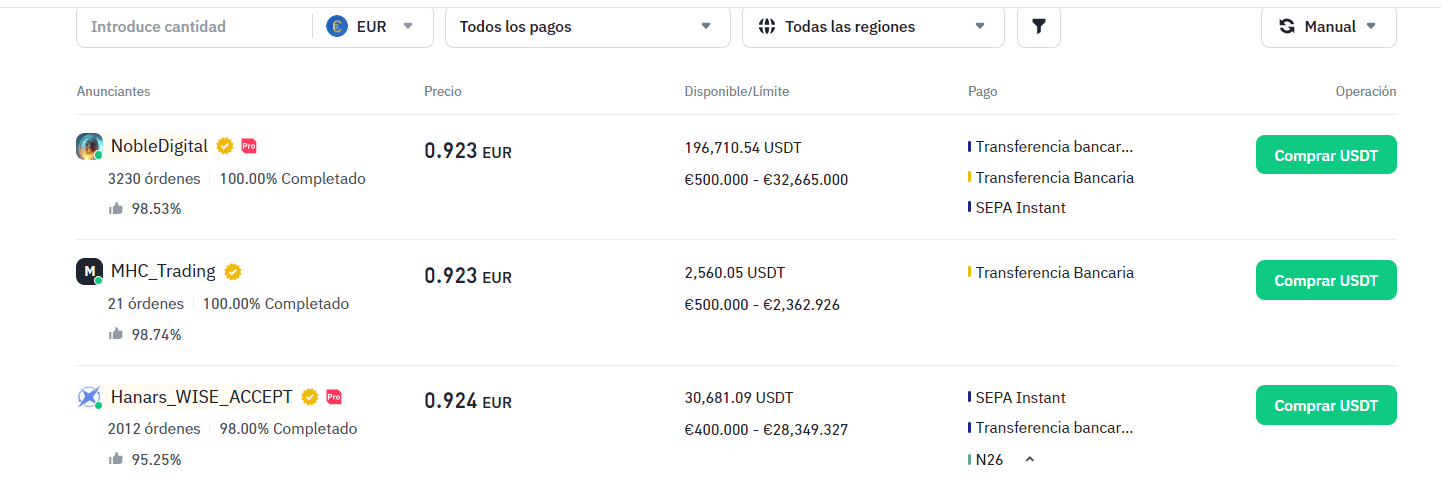Click Comprar USDT for Hanars_WISE_ACCEPT

(1326, 405)
